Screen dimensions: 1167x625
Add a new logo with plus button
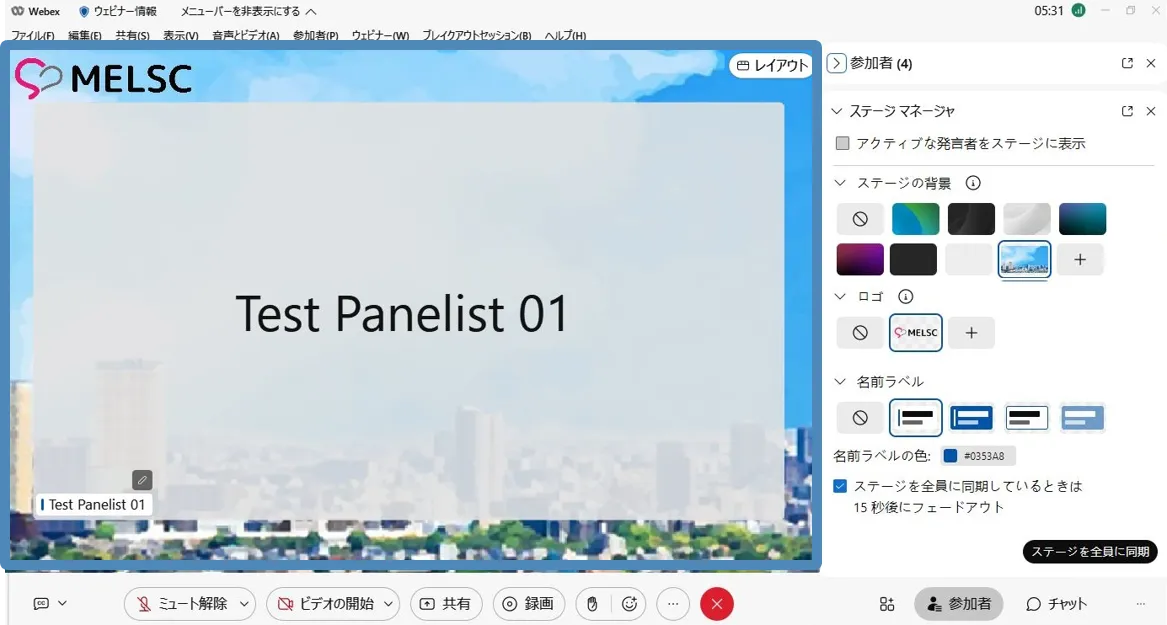971,333
